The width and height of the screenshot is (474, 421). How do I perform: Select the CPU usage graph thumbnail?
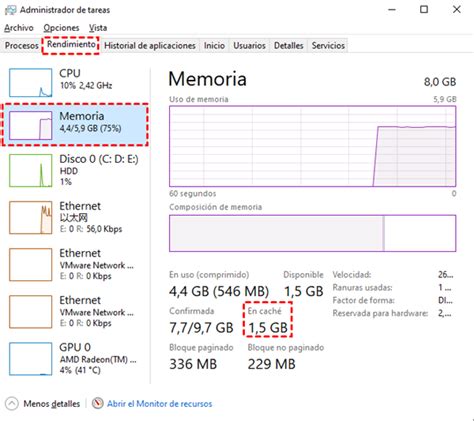tap(31, 83)
